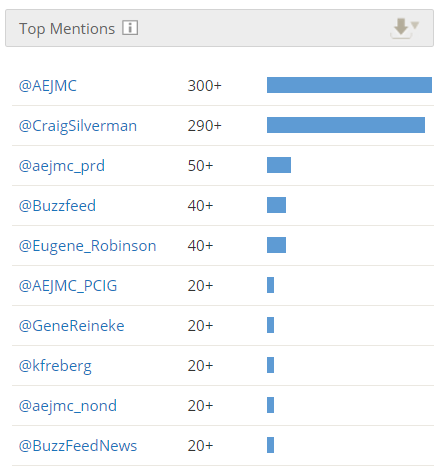440x474 pixels.
Task: Click the info icon beside Top Mentions
Action: (x=130, y=28)
